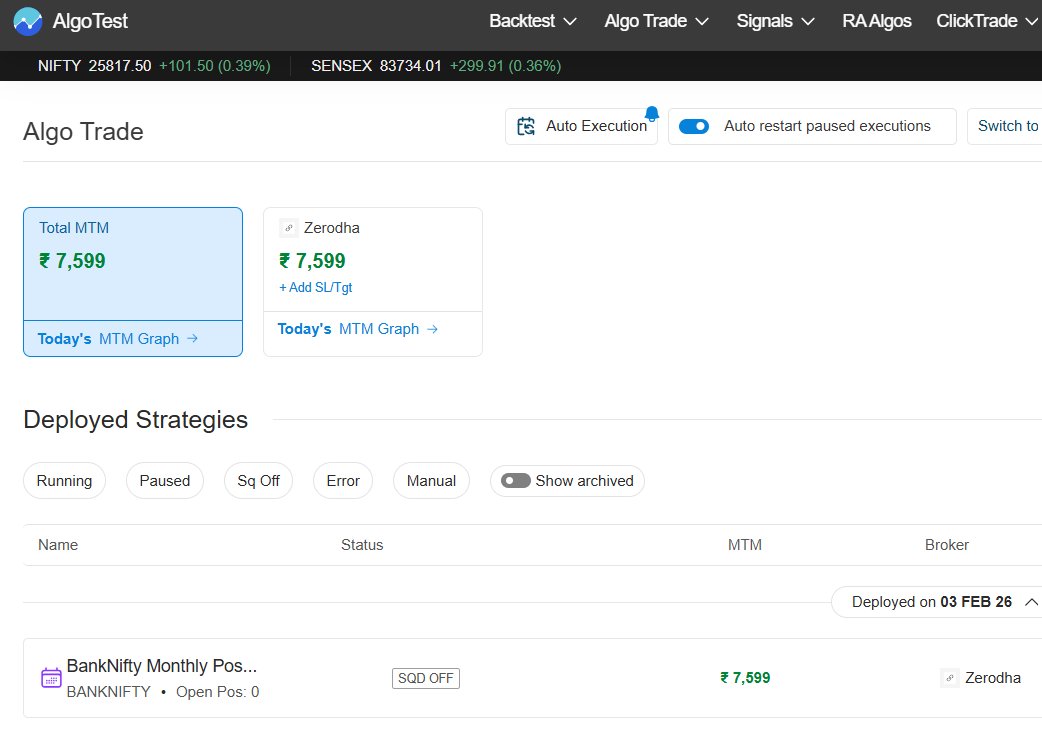Click the calendar icon on BankNifty strategy
This screenshot has height=740, width=1042.
point(51,677)
